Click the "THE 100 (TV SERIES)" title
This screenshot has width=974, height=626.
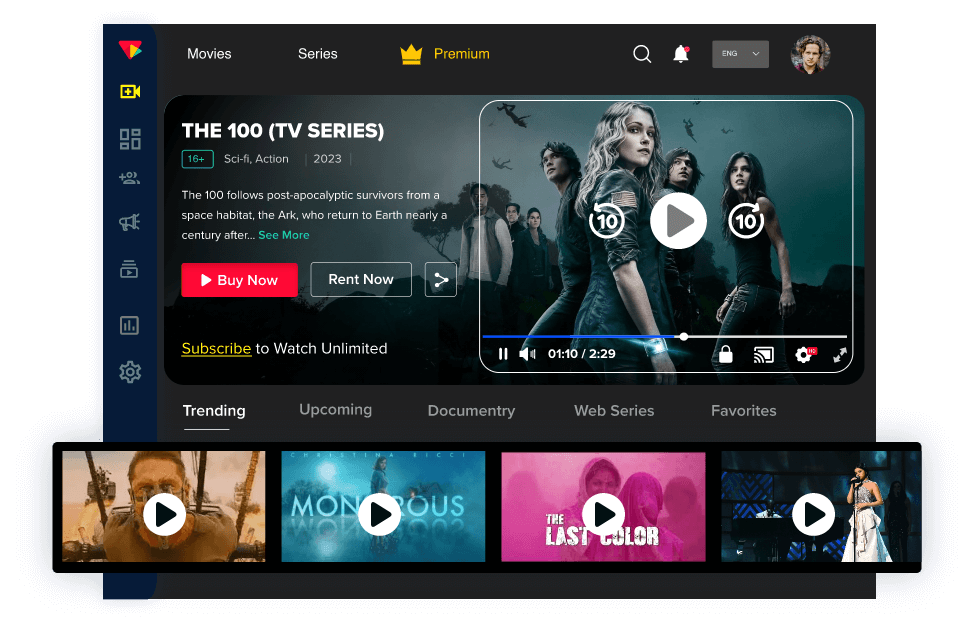[283, 131]
